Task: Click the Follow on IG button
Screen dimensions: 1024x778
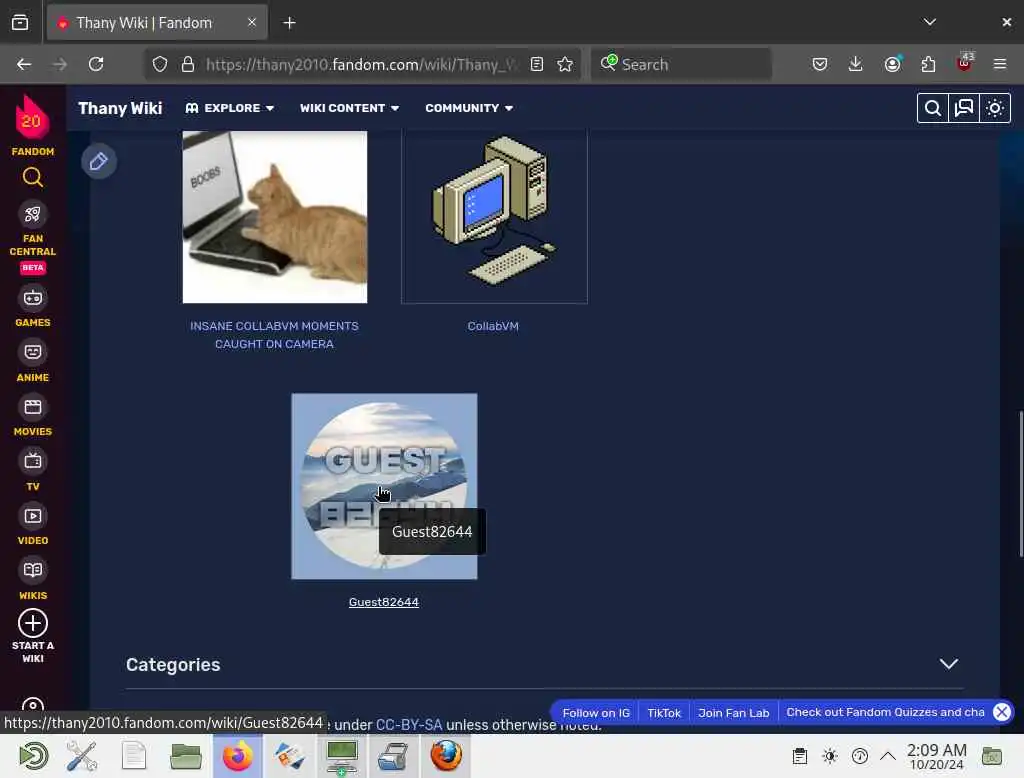Action: coord(596,713)
